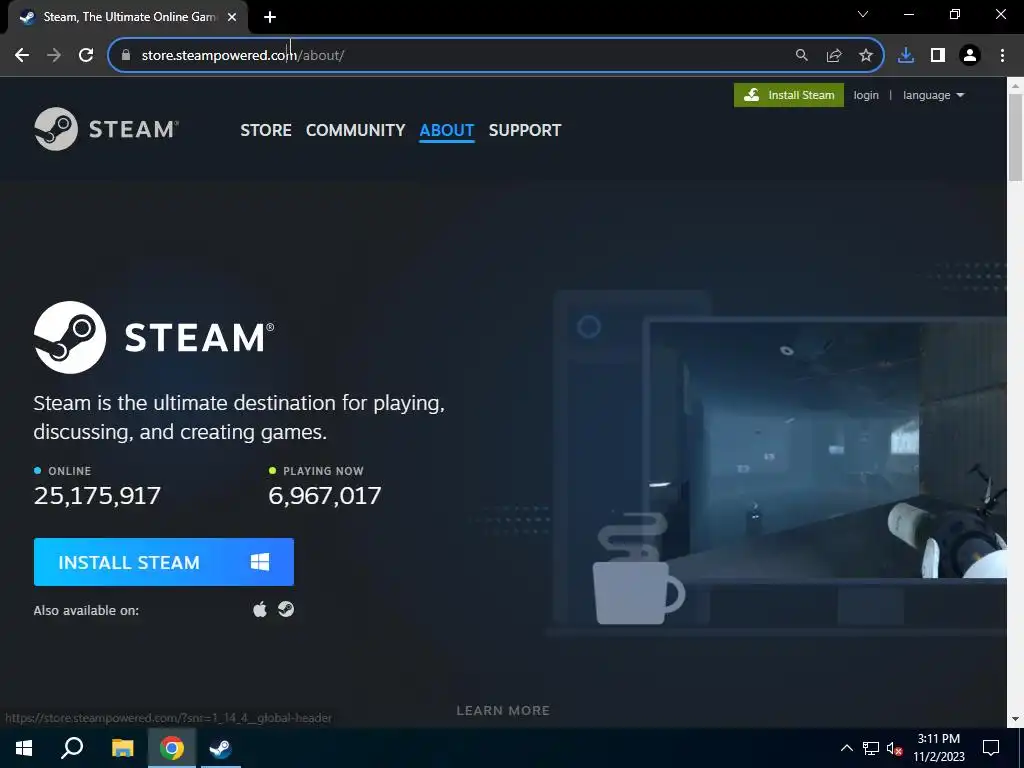This screenshot has width=1024, height=768.
Task: Open the ABOUT menu item
Action: pyautogui.click(x=447, y=131)
